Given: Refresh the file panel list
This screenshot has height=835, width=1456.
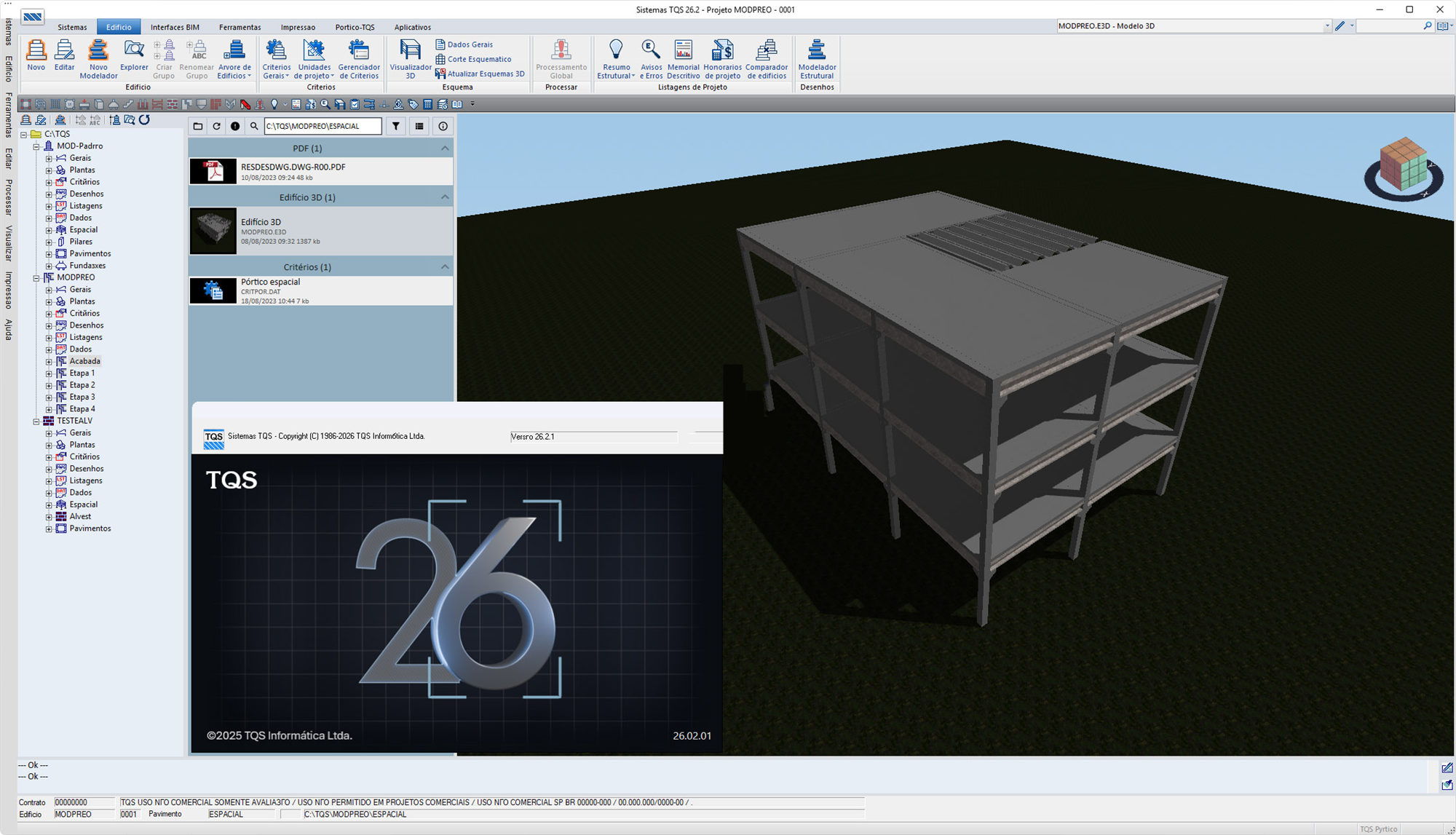Looking at the screenshot, I should tap(216, 126).
